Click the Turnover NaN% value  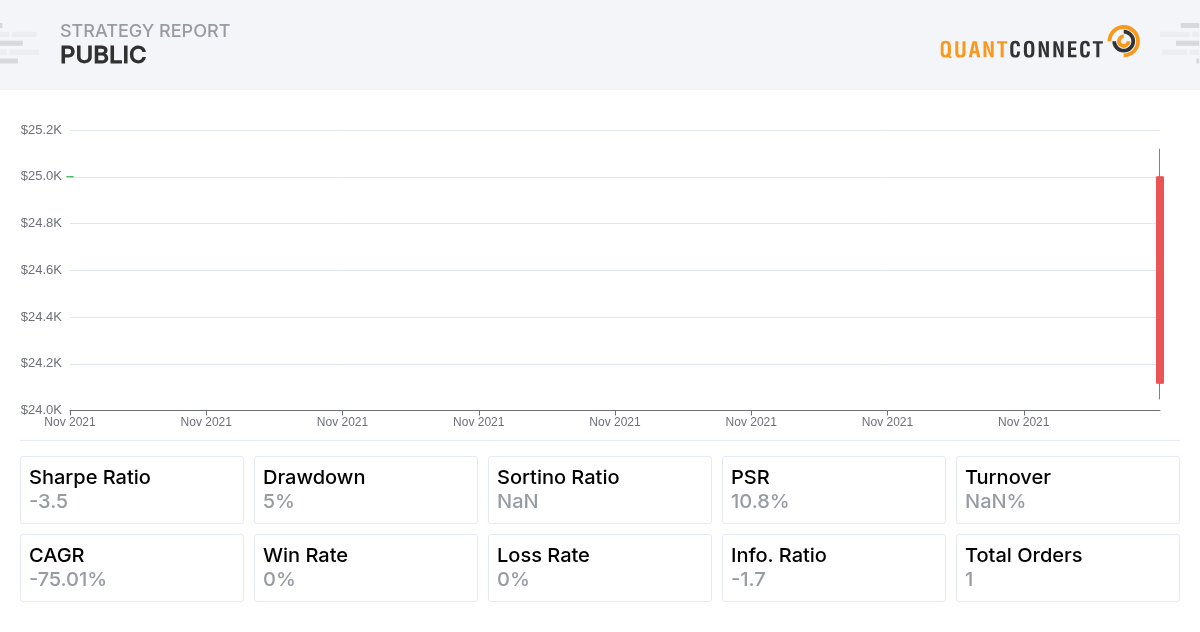tap(995, 502)
